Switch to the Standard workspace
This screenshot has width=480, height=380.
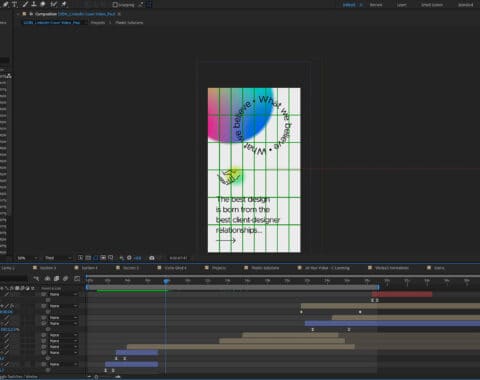(466, 5)
